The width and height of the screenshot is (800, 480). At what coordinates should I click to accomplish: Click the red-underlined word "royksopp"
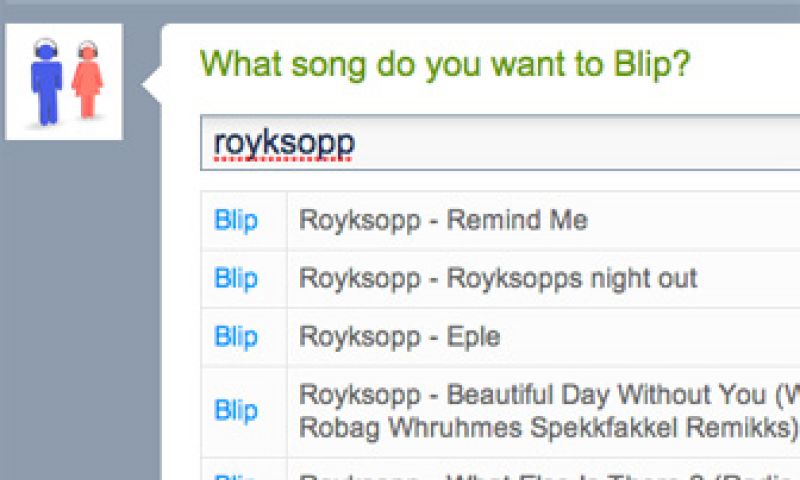point(284,145)
